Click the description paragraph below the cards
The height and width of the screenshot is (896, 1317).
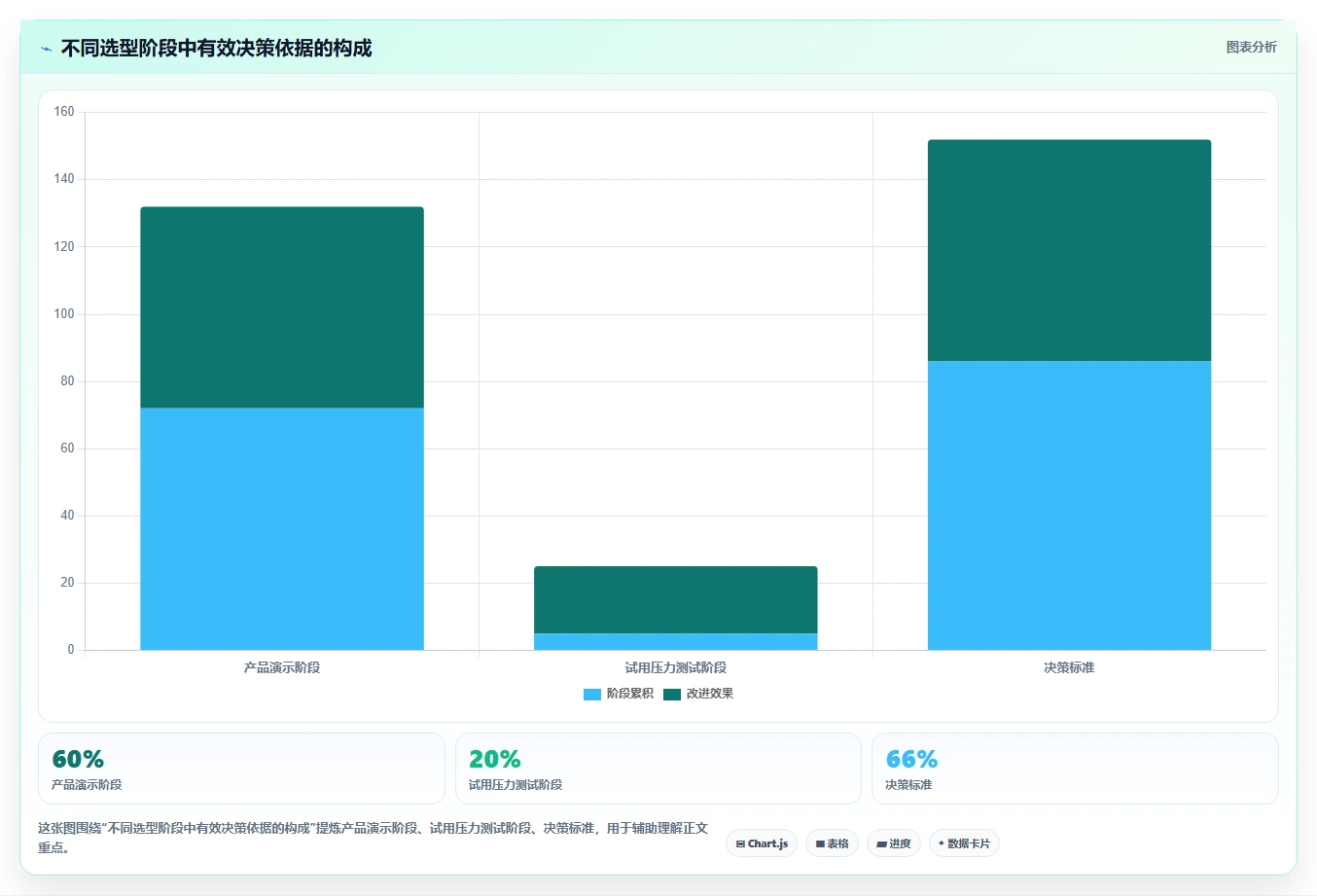coord(374,838)
